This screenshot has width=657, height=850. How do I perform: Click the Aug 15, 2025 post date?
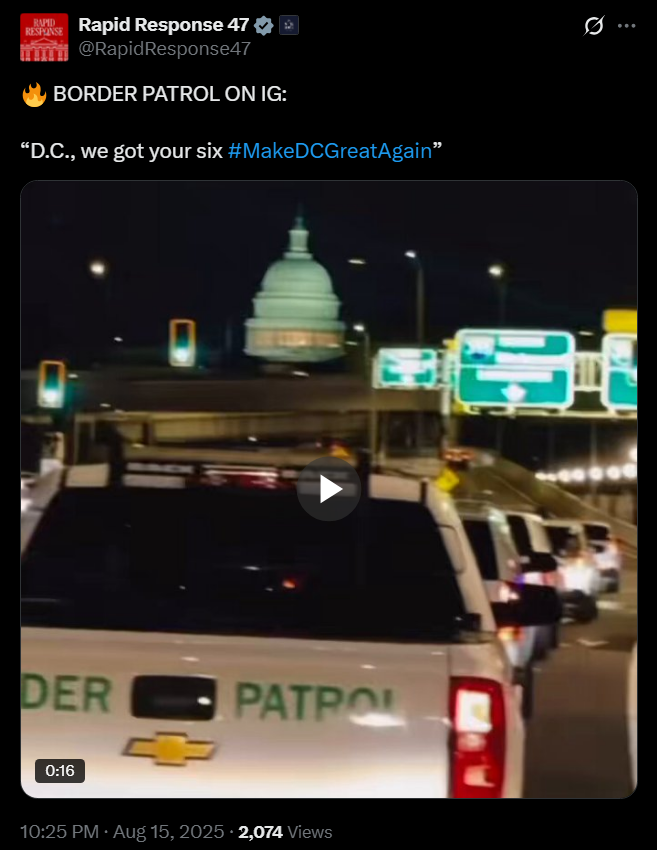(x=169, y=832)
